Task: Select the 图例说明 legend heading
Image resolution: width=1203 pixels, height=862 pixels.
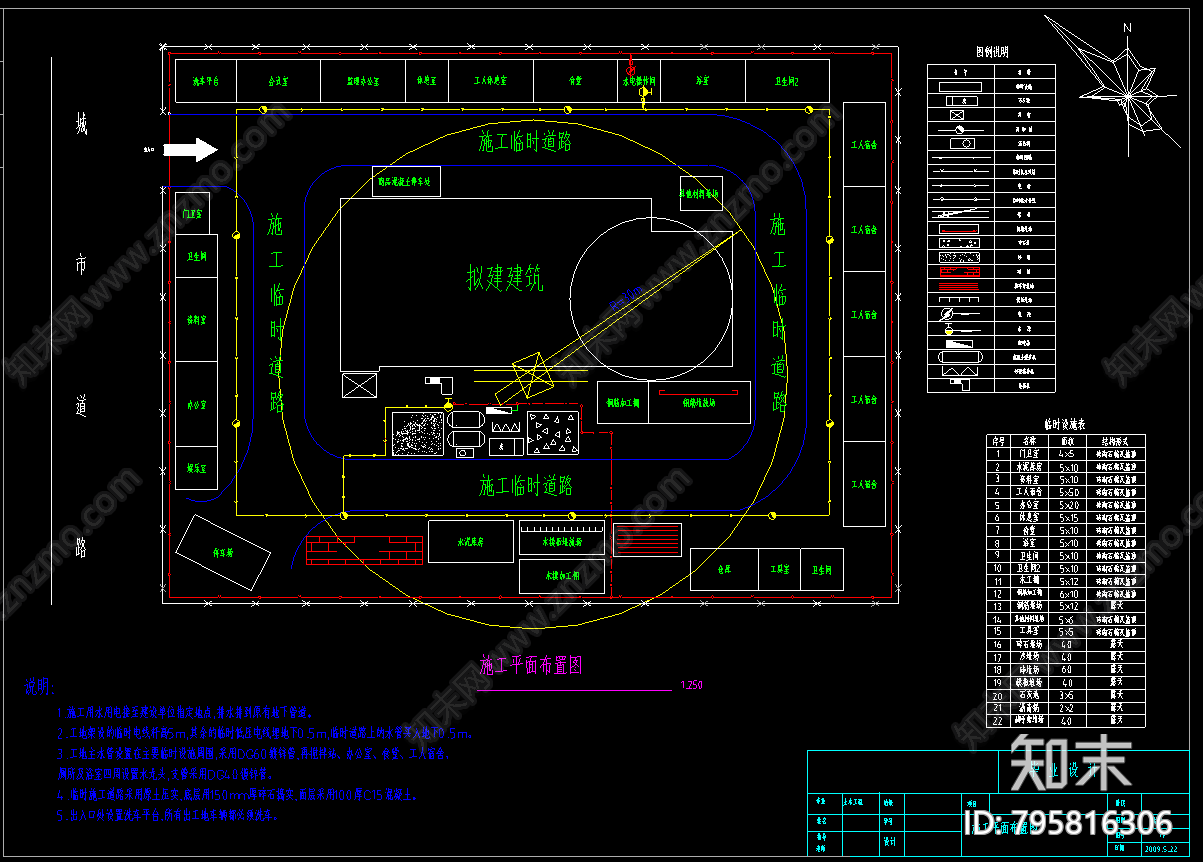Action: click(x=992, y=52)
